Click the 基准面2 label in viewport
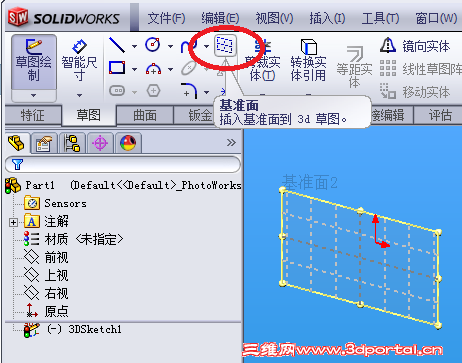Viewport: 462px width, 363px height. point(310,182)
